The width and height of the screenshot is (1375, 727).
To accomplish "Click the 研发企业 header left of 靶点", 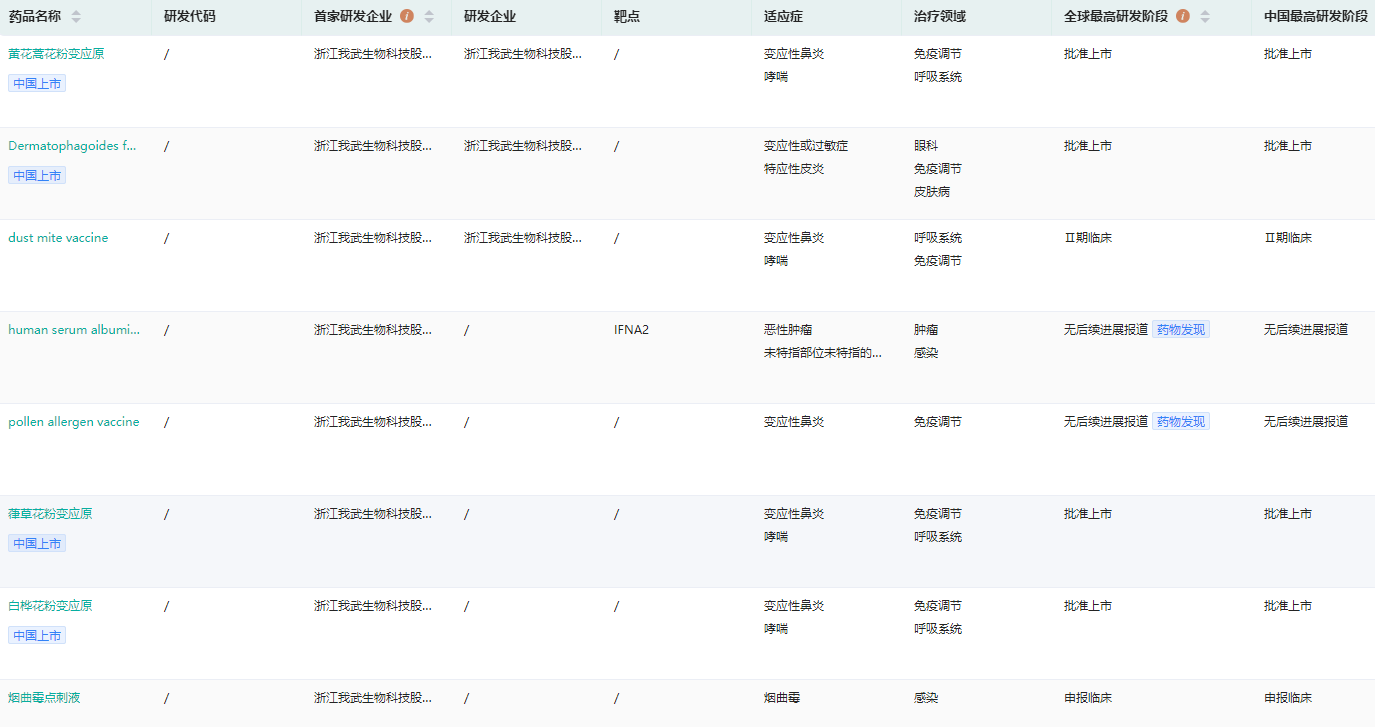I will 490,17.
